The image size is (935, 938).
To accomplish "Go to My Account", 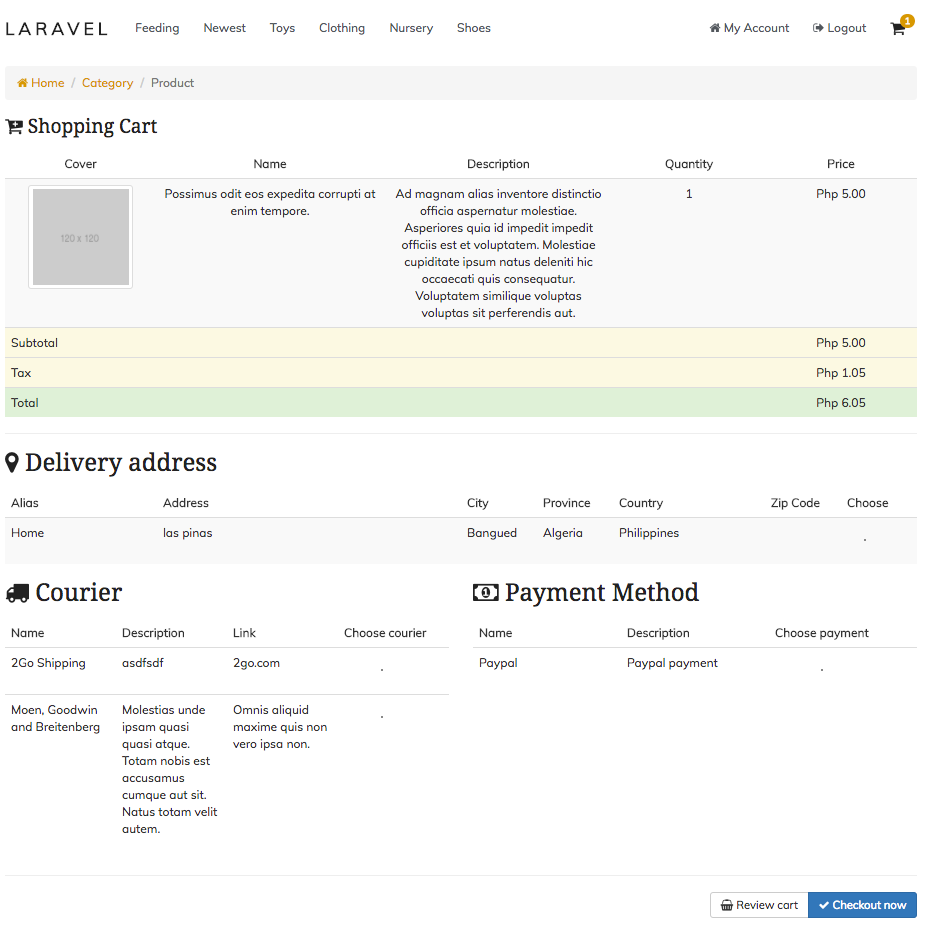I will [x=749, y=28].
